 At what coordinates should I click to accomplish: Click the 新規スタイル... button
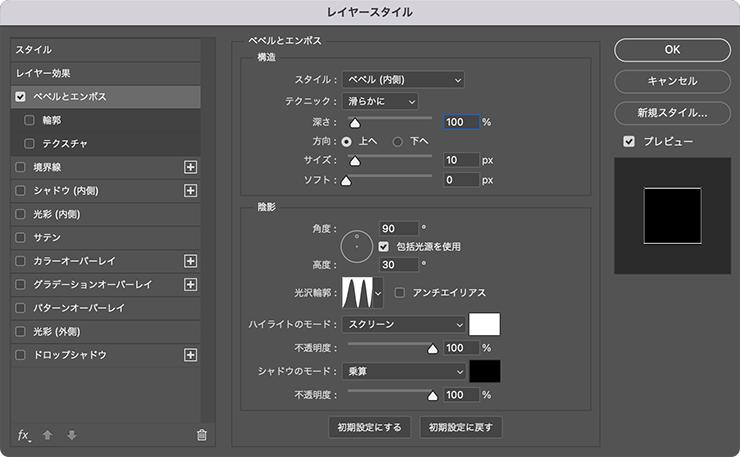pos(672,113)
